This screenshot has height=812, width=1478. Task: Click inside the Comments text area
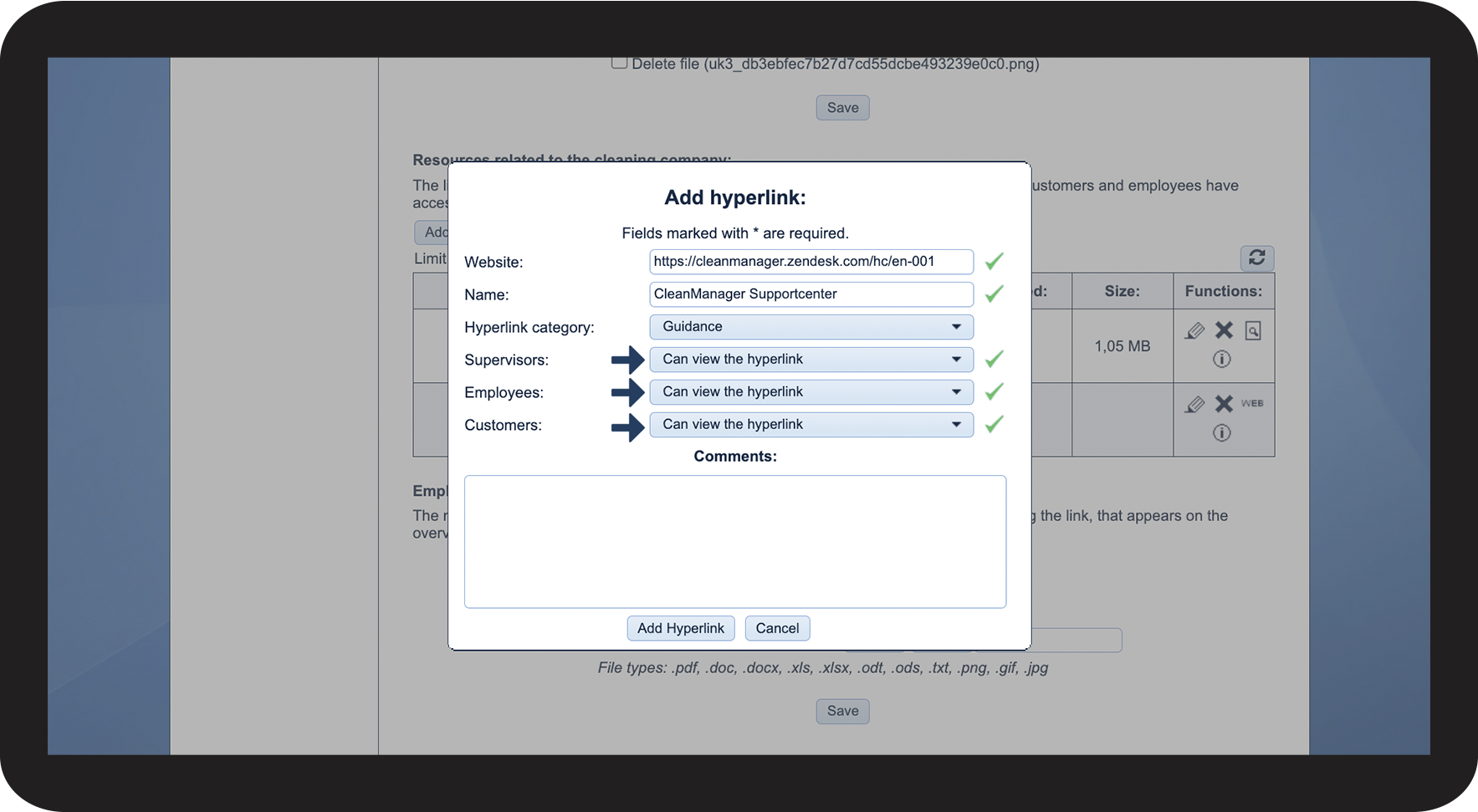pyautogui.click(x=734, y=541)
